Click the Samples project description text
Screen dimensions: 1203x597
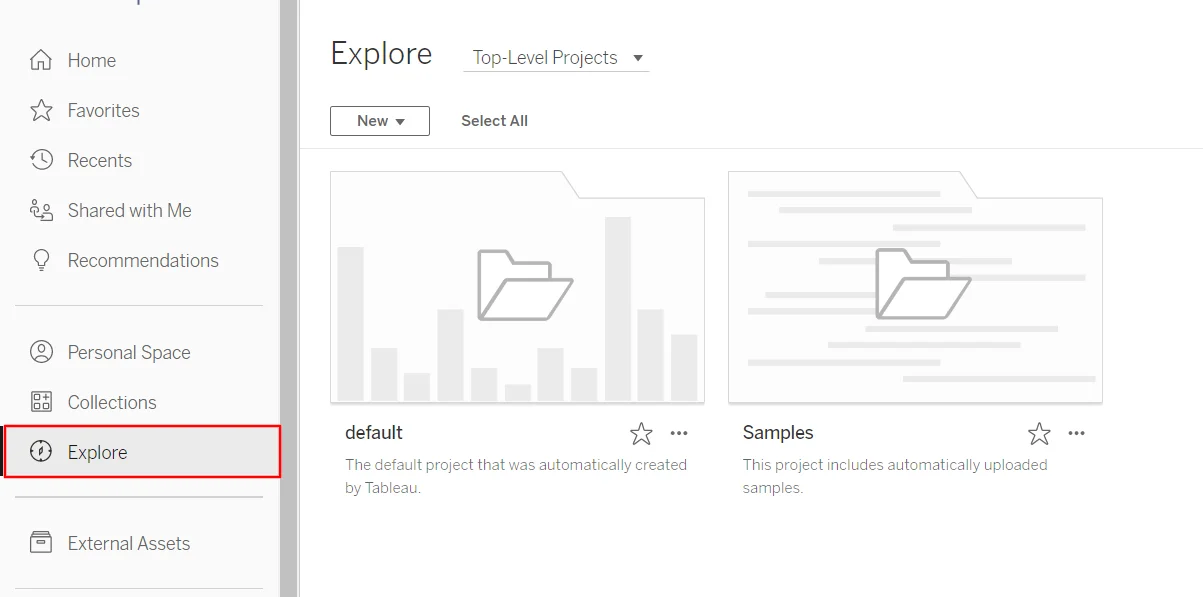tap(895, 477)
